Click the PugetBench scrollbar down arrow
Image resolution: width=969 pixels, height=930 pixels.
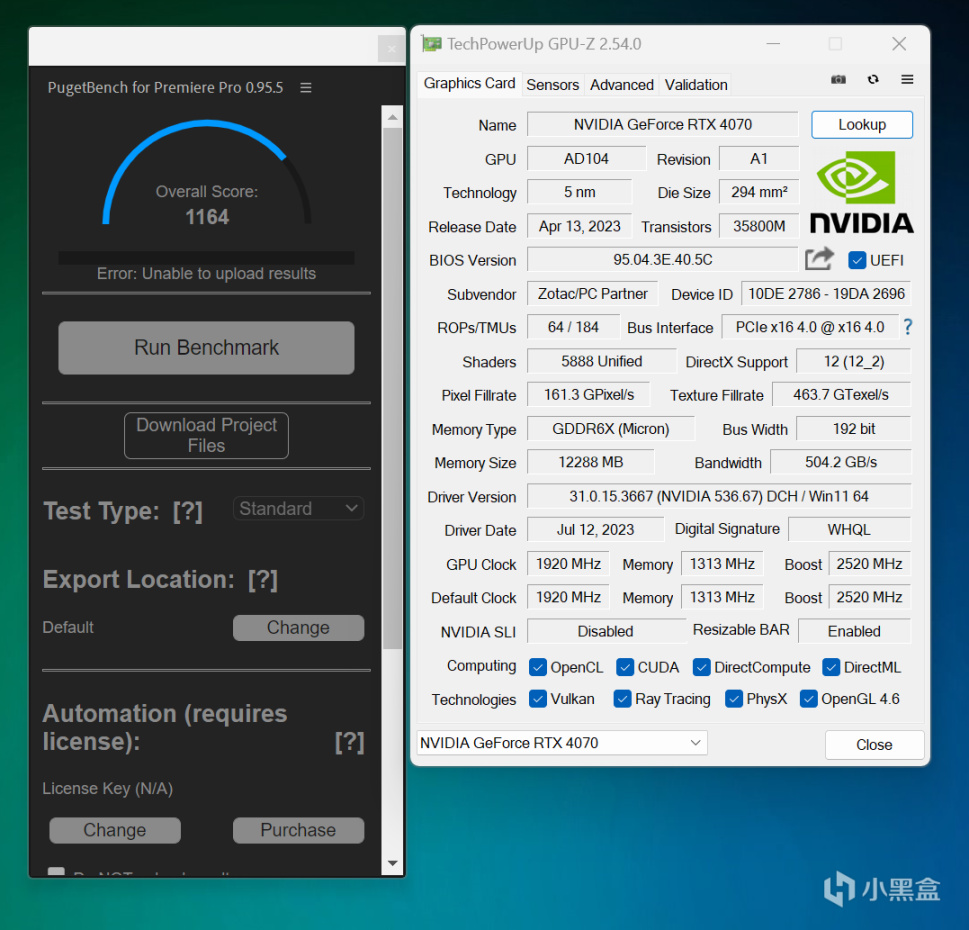pos(392,863)
